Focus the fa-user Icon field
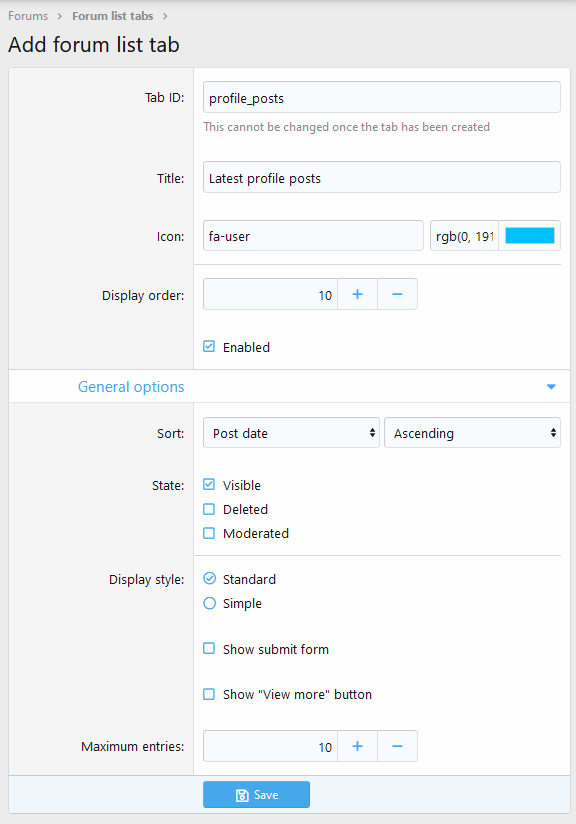576x824 pixels. (x=313, y=235)
